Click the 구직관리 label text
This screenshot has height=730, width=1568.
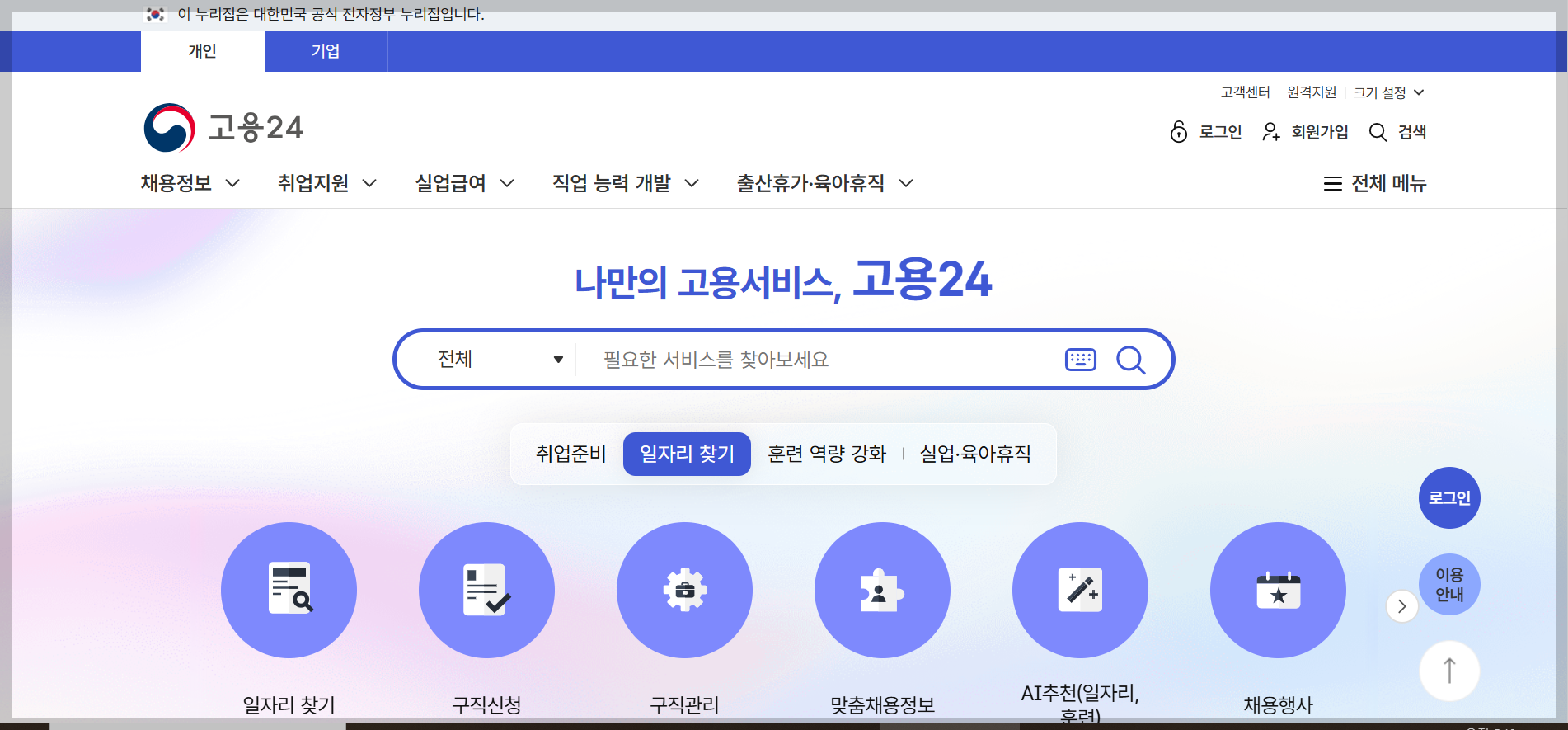(684, 705)
